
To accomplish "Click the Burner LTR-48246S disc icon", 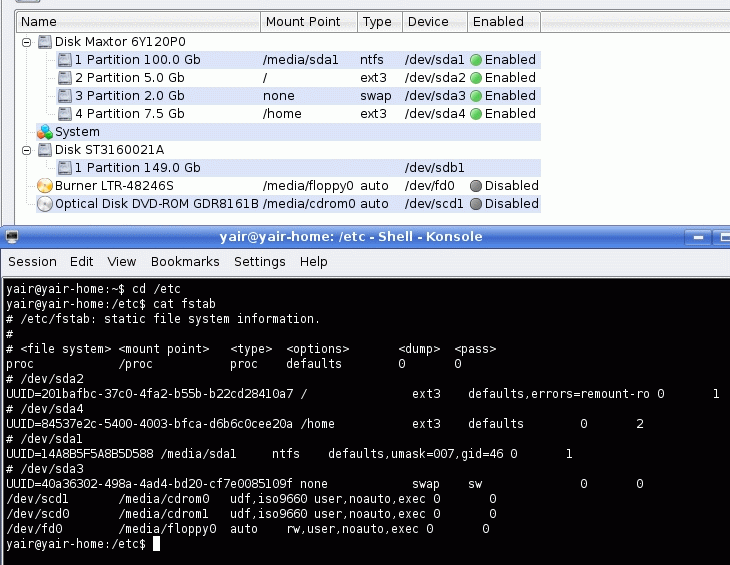I will [x=45, y=186].
